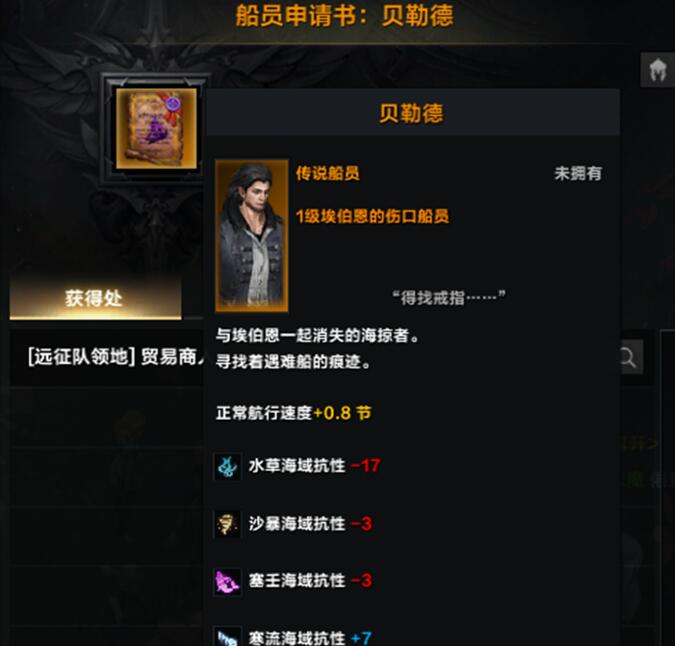Viewport: 675px width, 646px height.
Task: Open the 获得处 tab
Action: (95, 298)
